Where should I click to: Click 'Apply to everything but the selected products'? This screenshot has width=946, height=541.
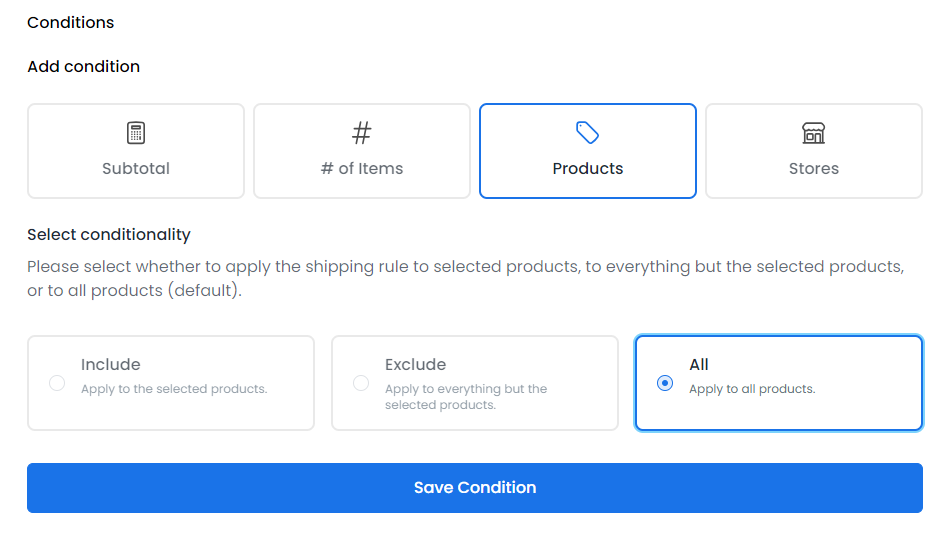466,397
